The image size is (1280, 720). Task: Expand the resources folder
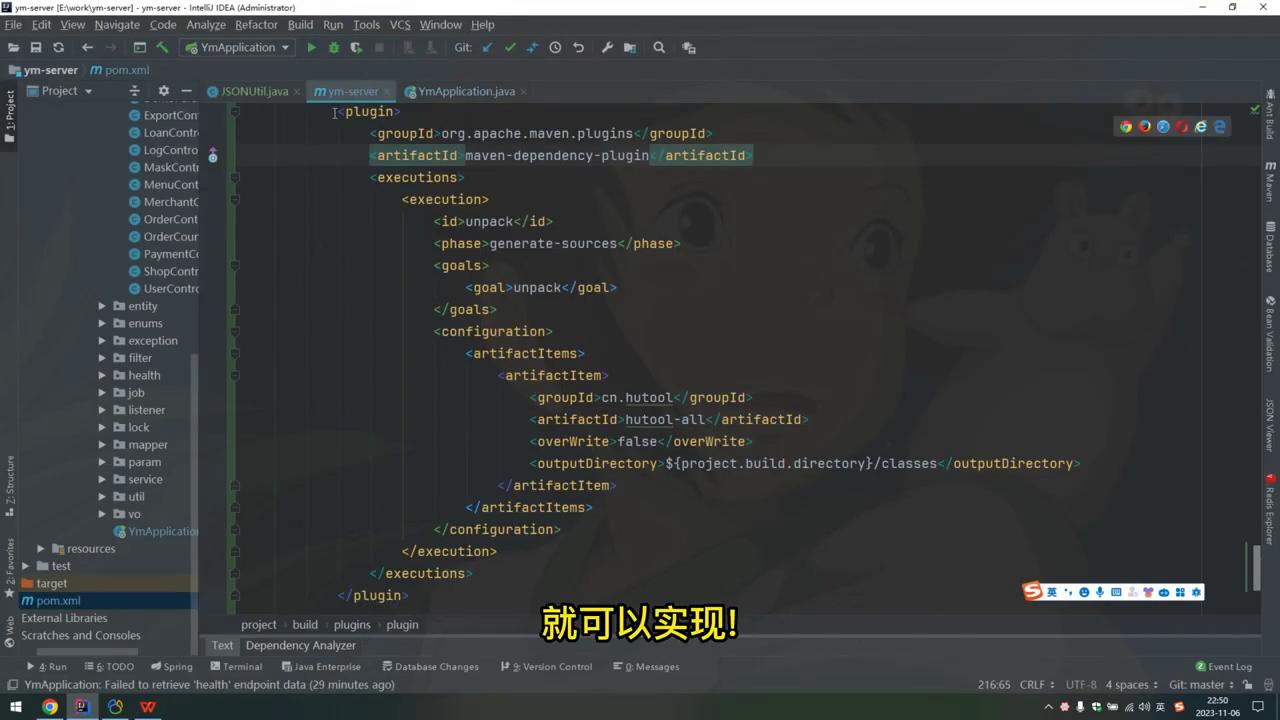(x=41, y=549)
